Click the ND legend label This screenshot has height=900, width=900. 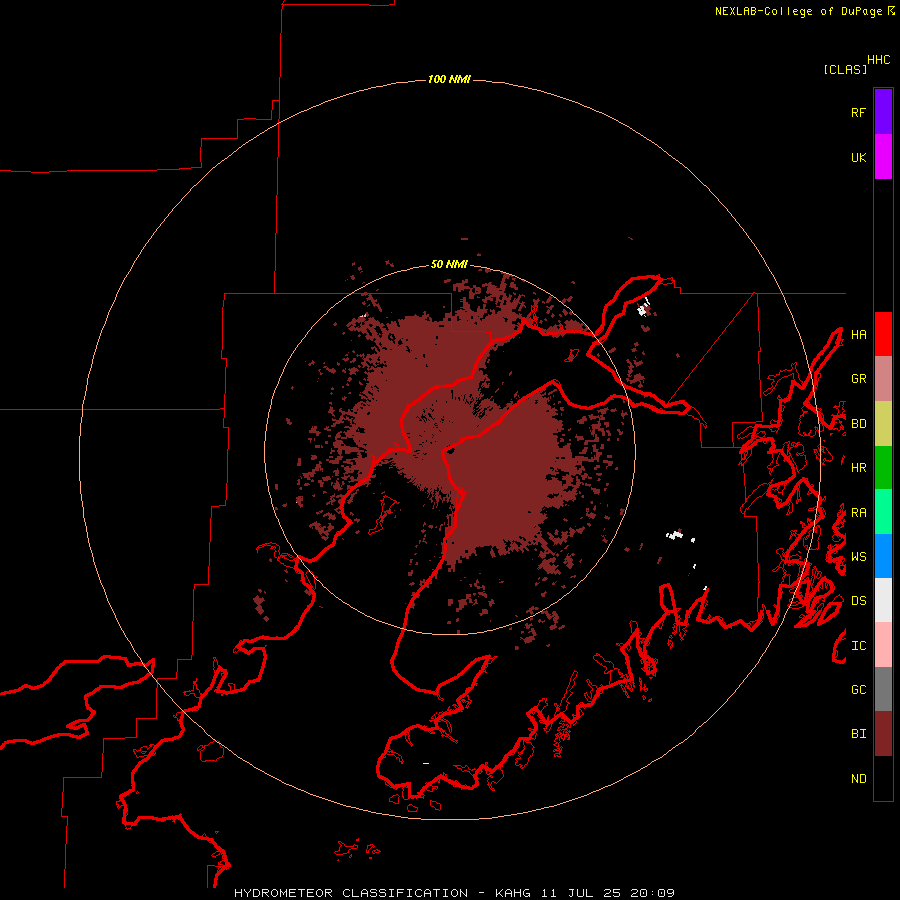pos(858,779)
